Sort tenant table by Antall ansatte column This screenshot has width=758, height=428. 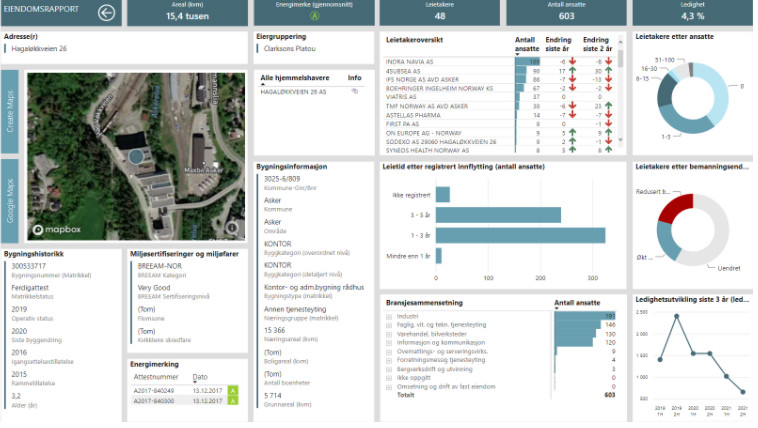526,44
